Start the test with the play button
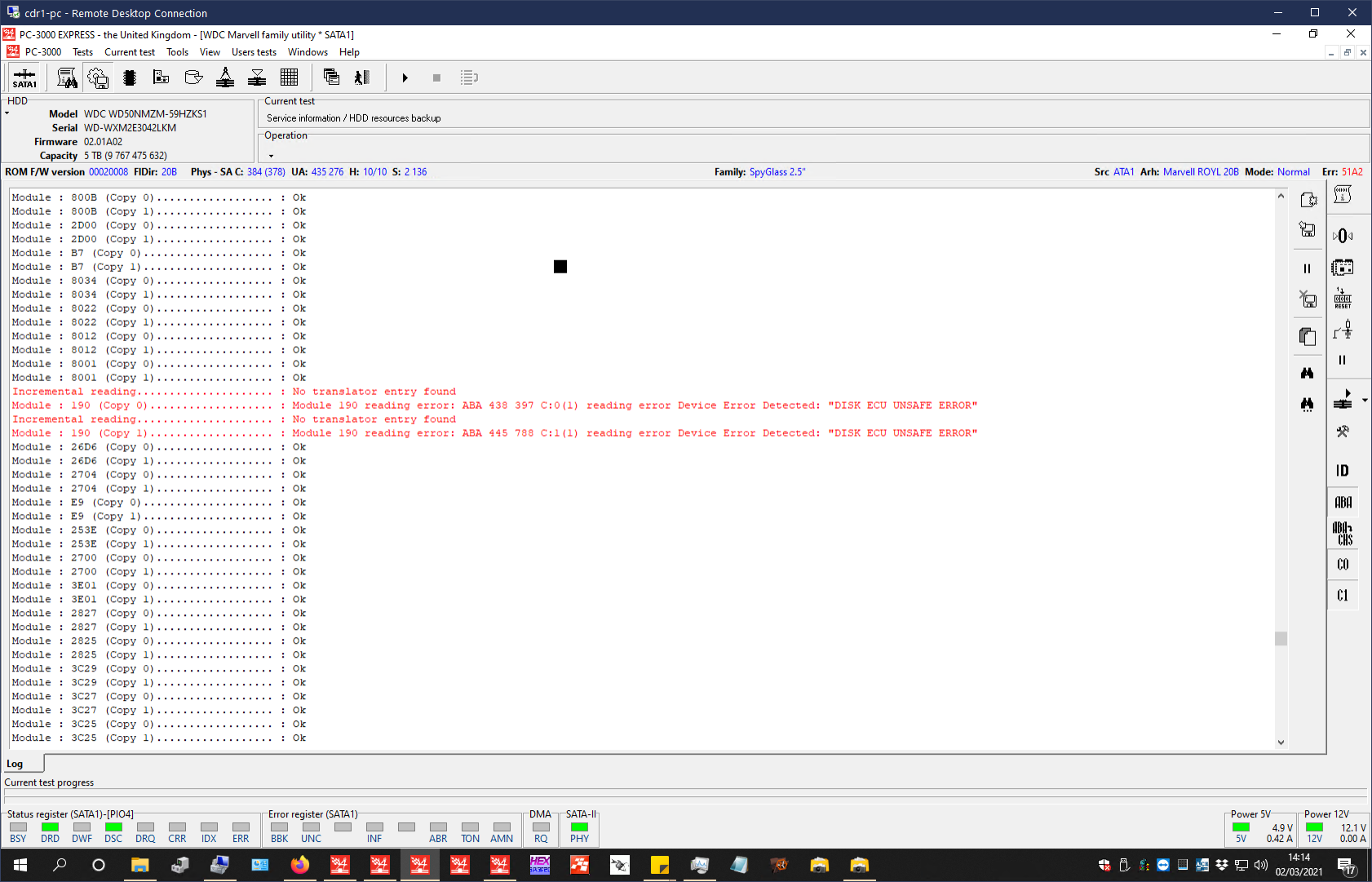The image size is (1372, 882). (405, 78)
